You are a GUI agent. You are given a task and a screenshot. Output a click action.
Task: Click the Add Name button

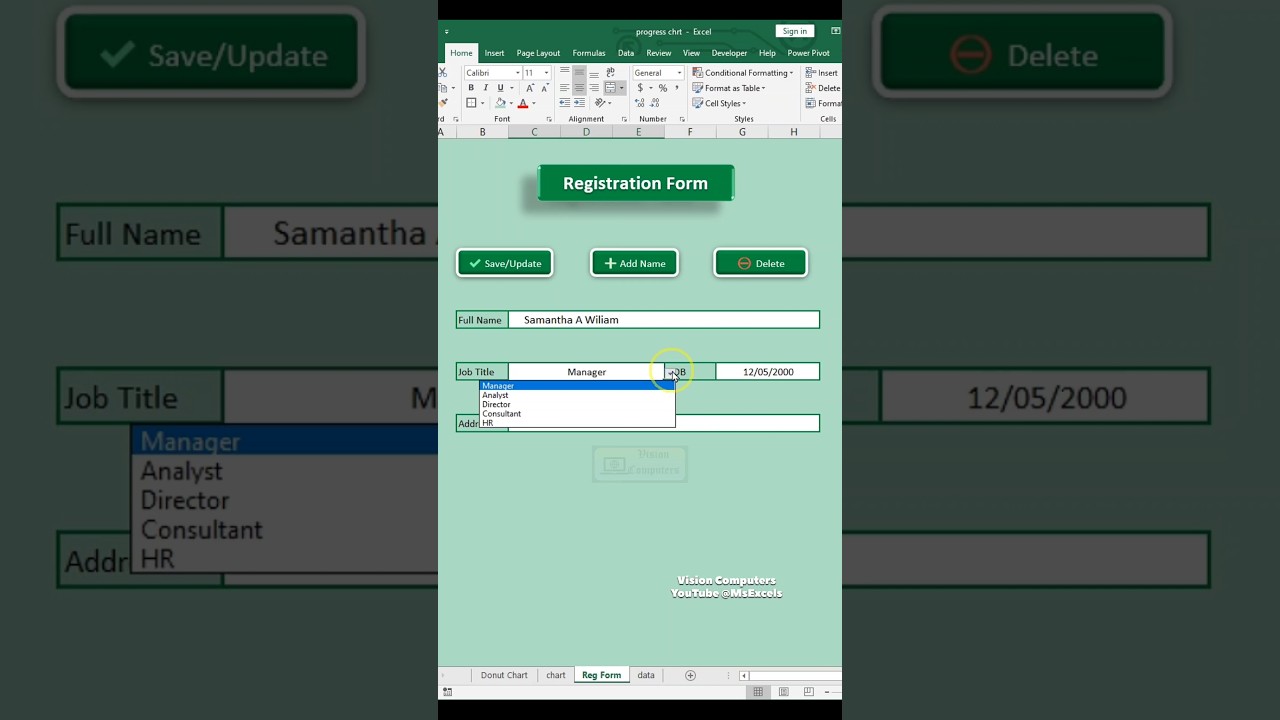[634, 263]
